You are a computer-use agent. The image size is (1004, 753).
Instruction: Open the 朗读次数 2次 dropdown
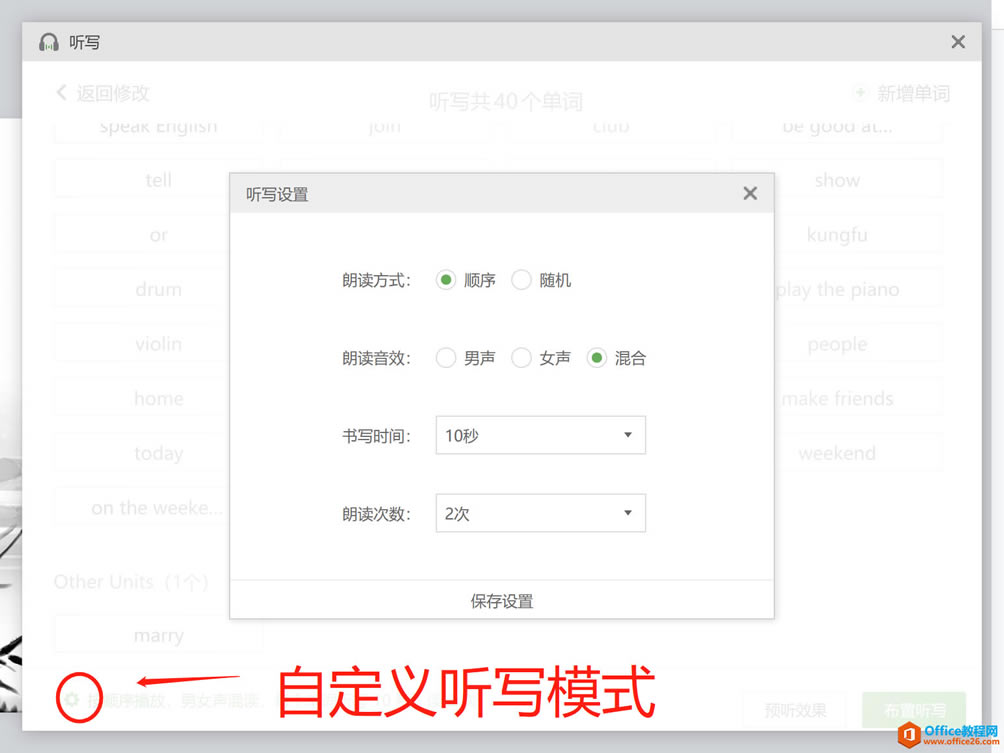[x=540, y=513]
